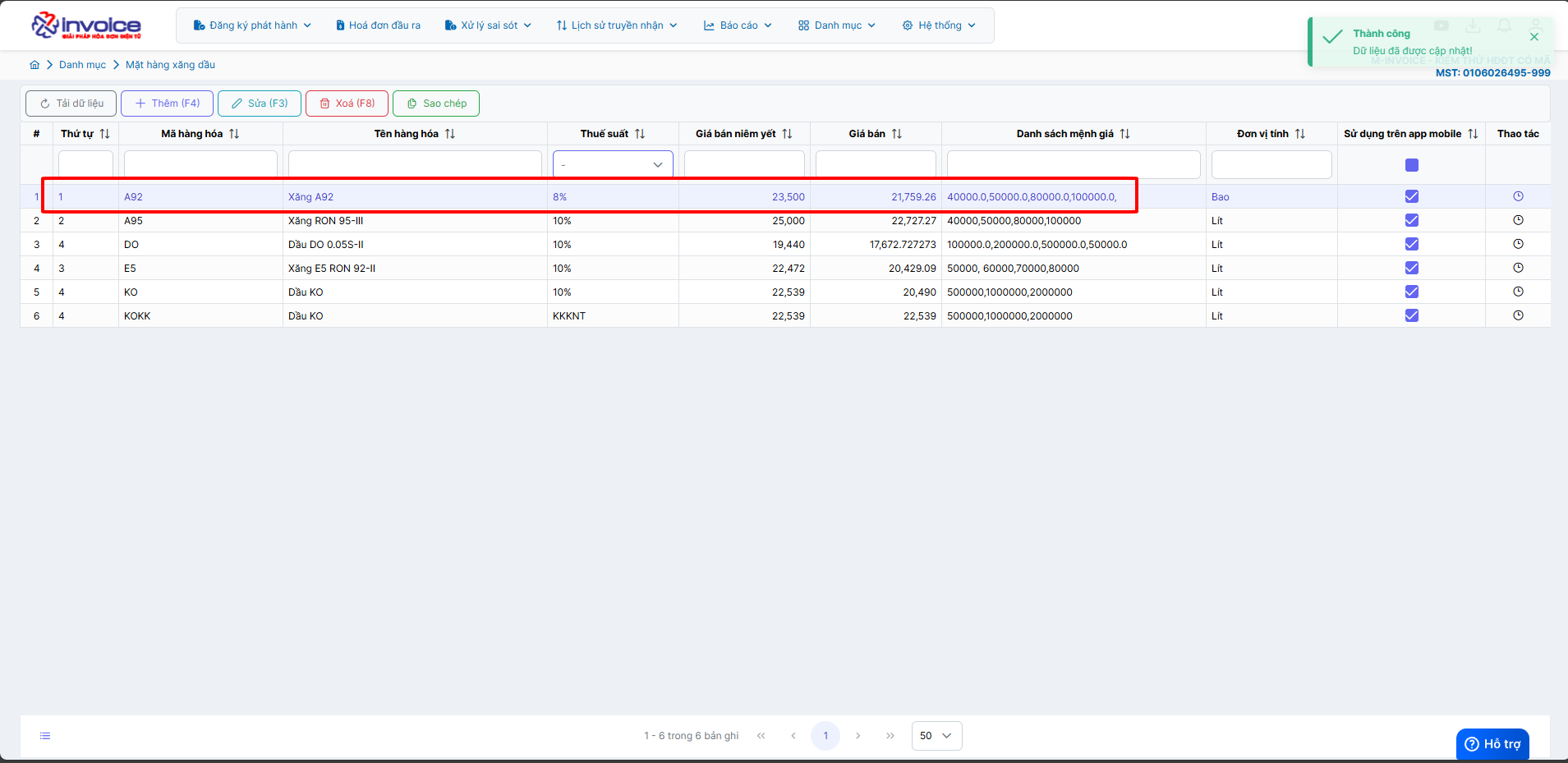Open Hỗ trợ support button
Viewport: 1568px width, 763px height.
point(1492,744)
